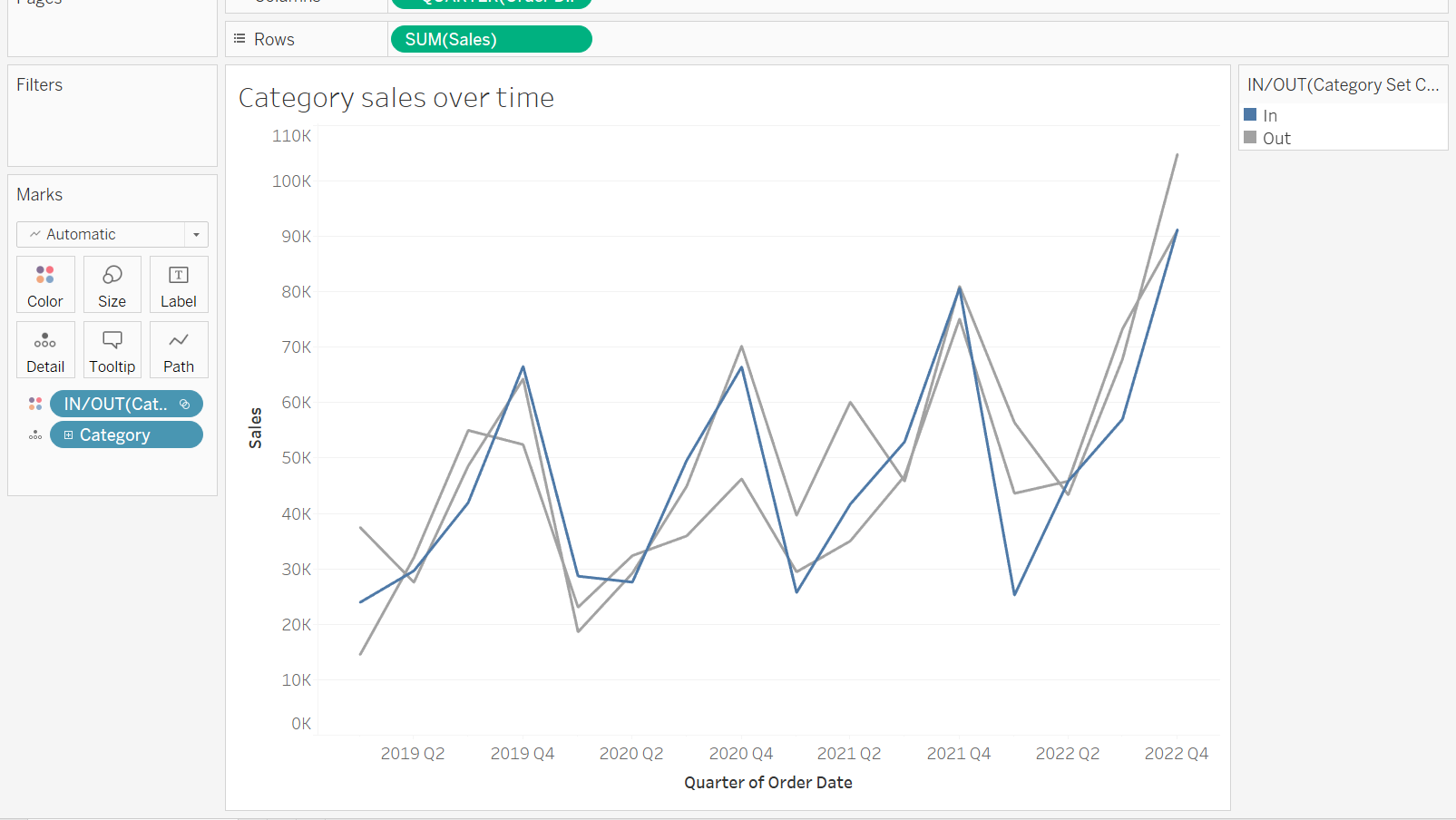Expand the Category pill hierarchy
1456x820 pixels.
point(68,435)
